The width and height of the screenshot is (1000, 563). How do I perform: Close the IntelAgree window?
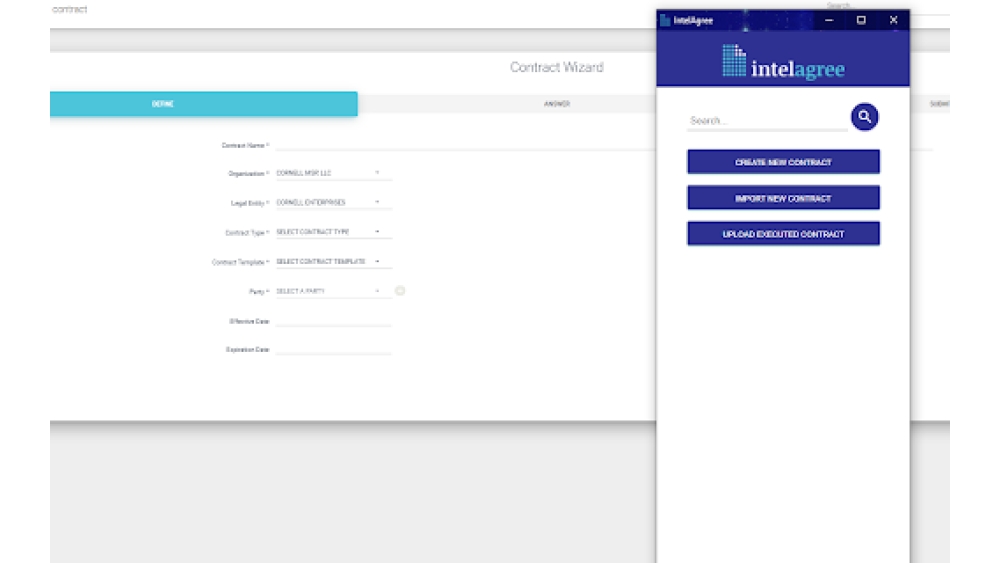893,20
